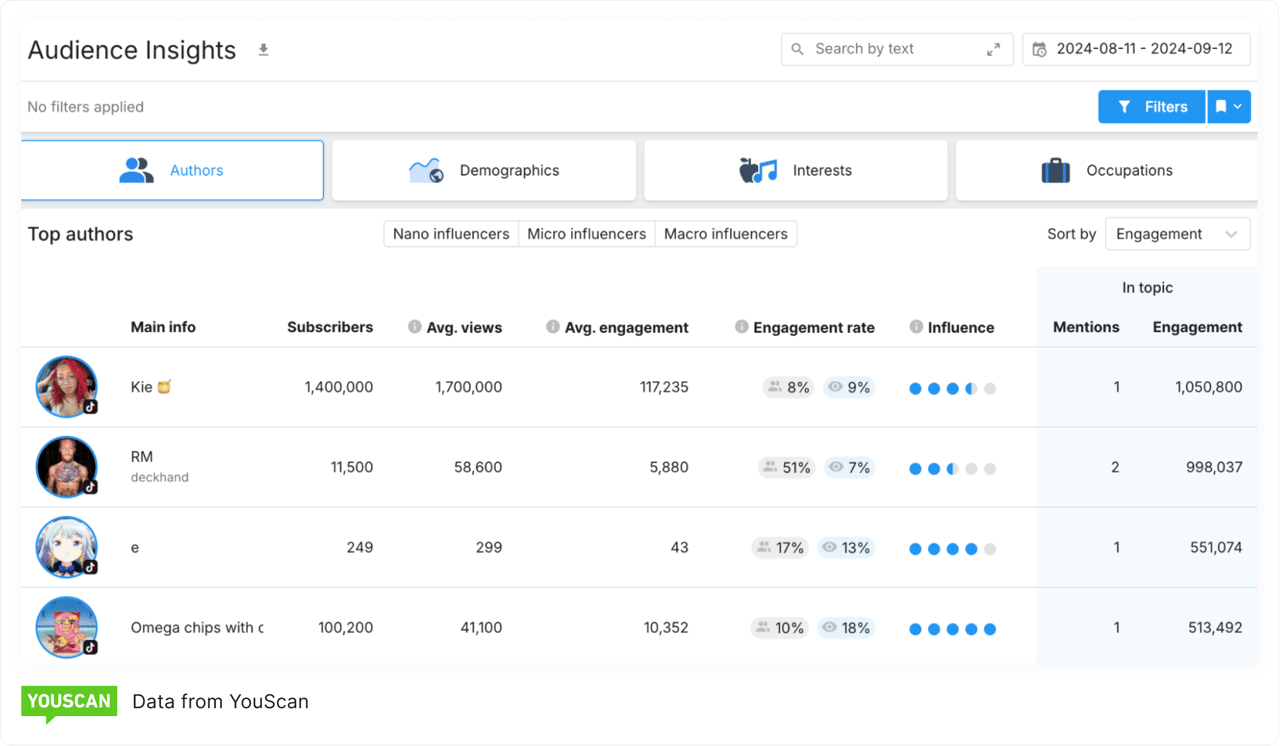Click the Filters button
The image size is (1280, 746).
(1151, 106)
